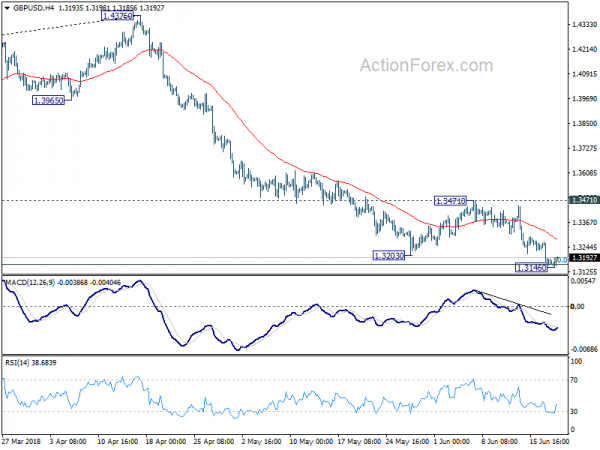Open the GBPUSD,H4 chart dropdown arrow
The height and width of the screenshot is (450, 600).
[7, 8]
